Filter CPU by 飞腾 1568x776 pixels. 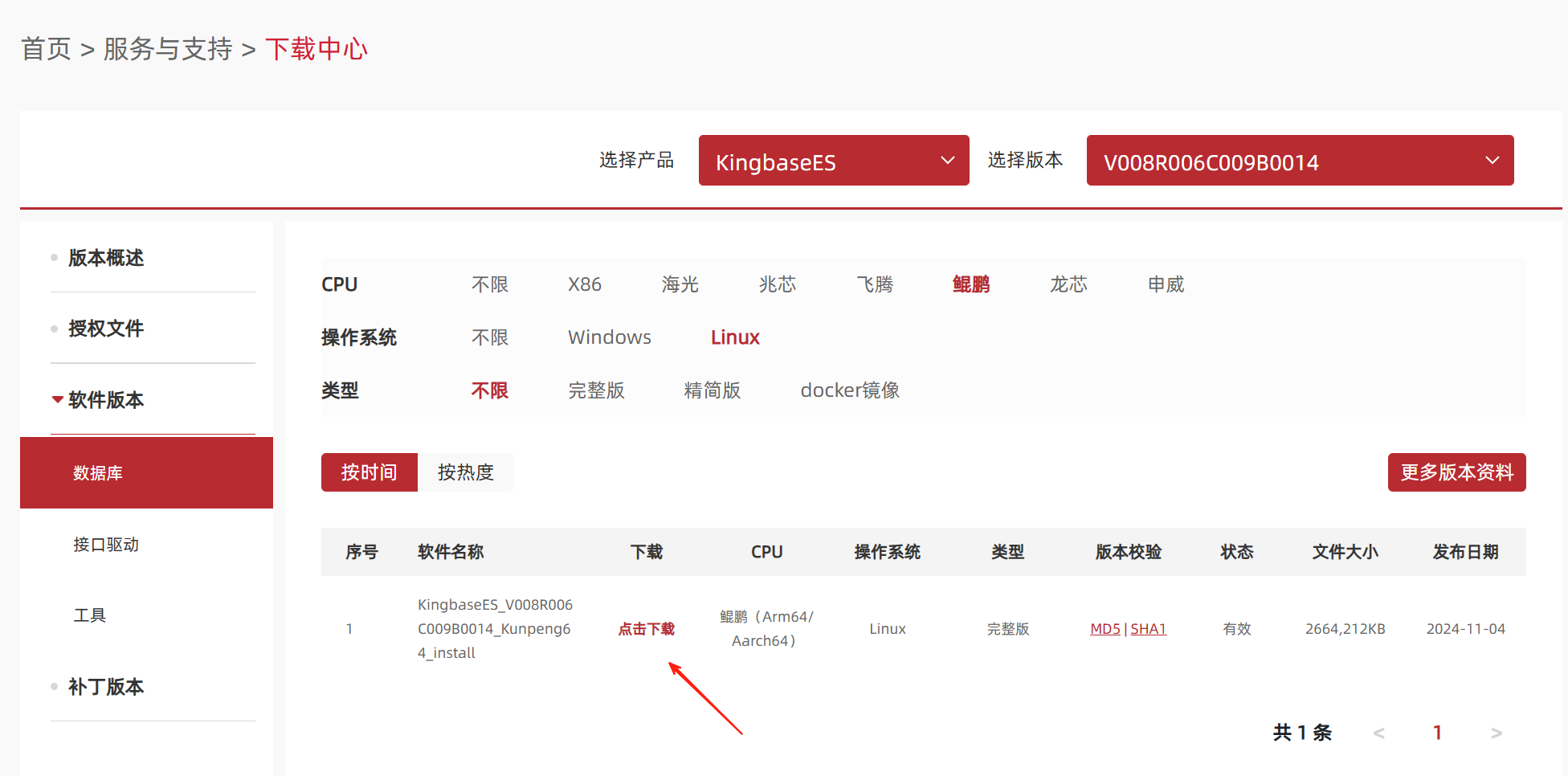(875, 284)
